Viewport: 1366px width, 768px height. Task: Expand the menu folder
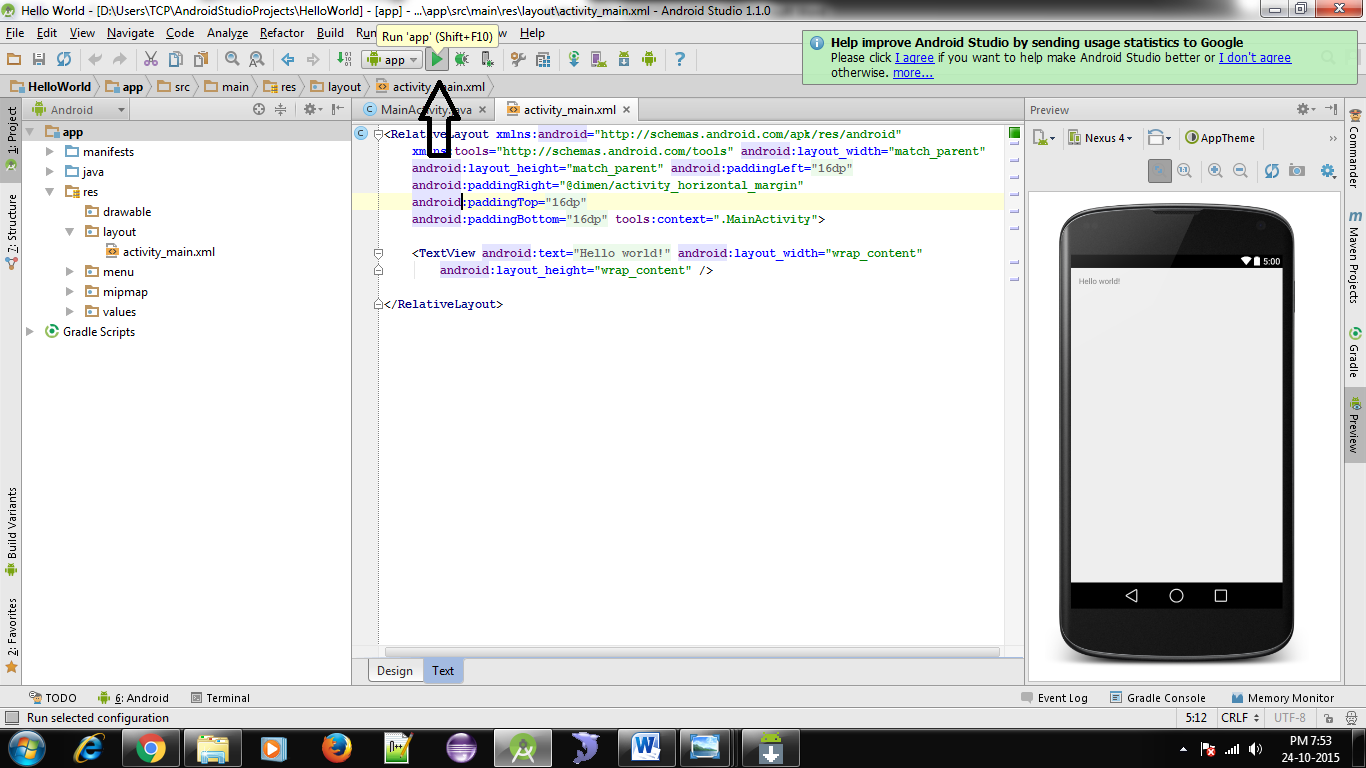point(70,272)
